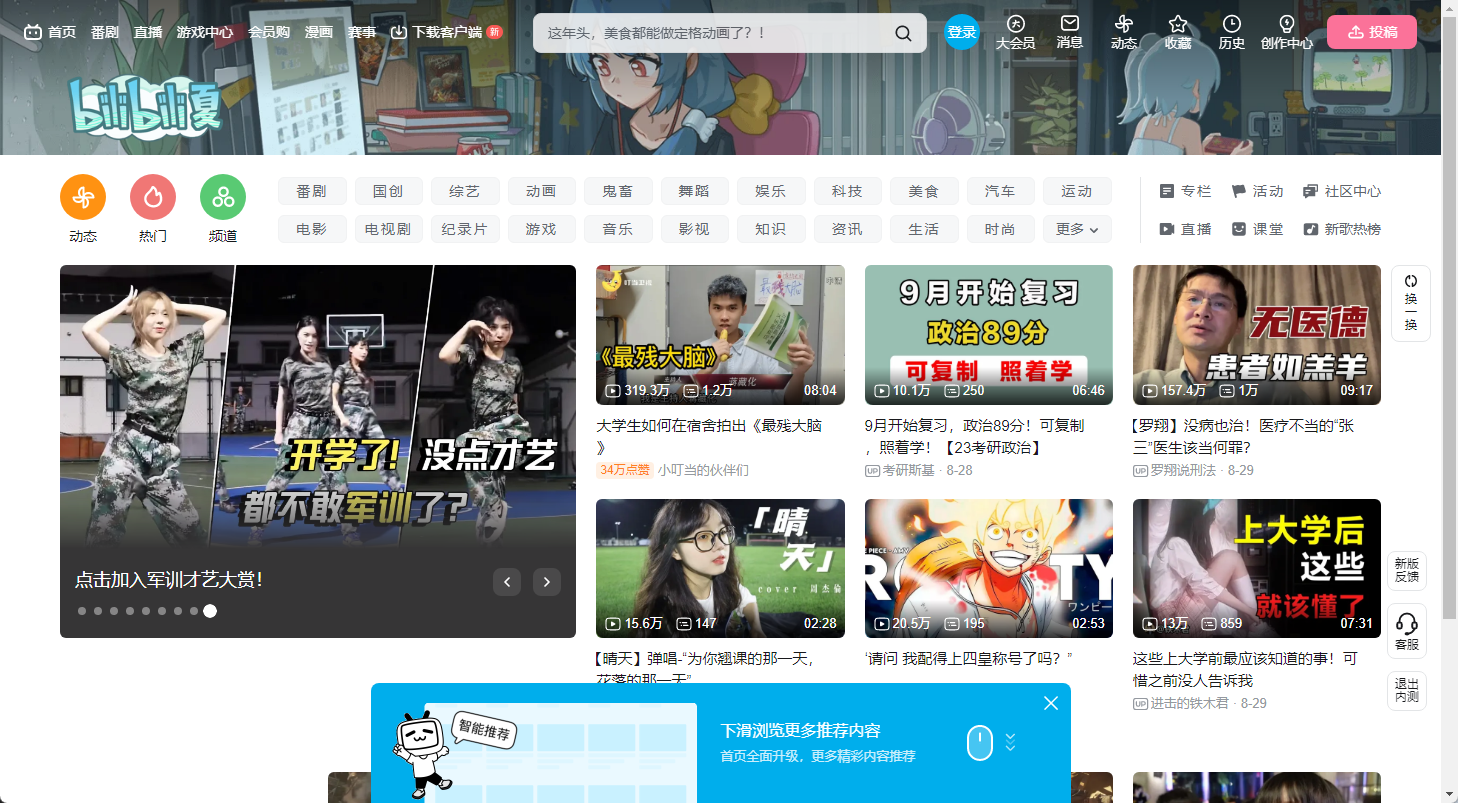Select the 科技 category tag
This screenshot has height=803, width=1458.
[847, 191]
